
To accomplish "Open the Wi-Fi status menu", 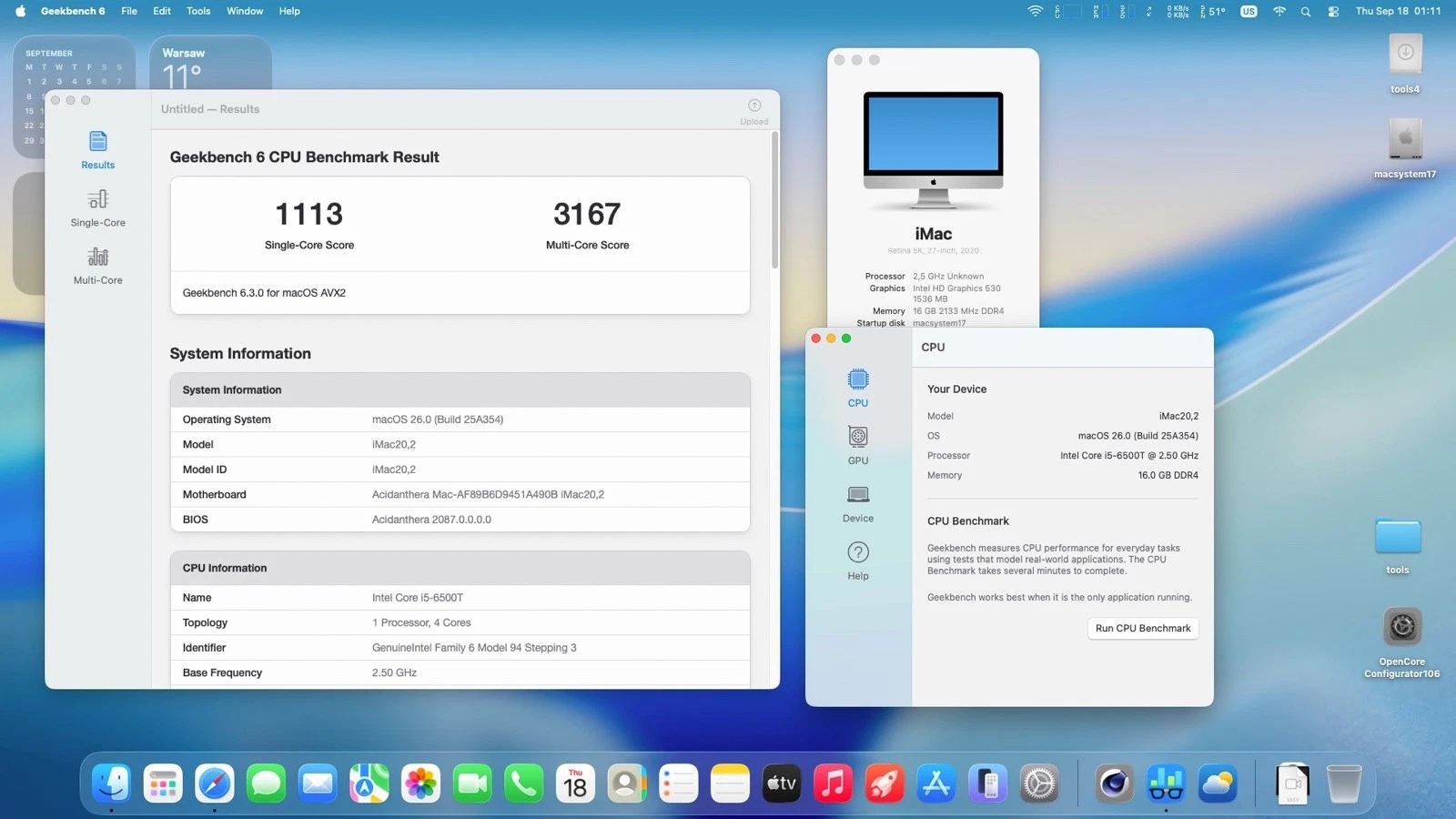I will coord(1035,11).
